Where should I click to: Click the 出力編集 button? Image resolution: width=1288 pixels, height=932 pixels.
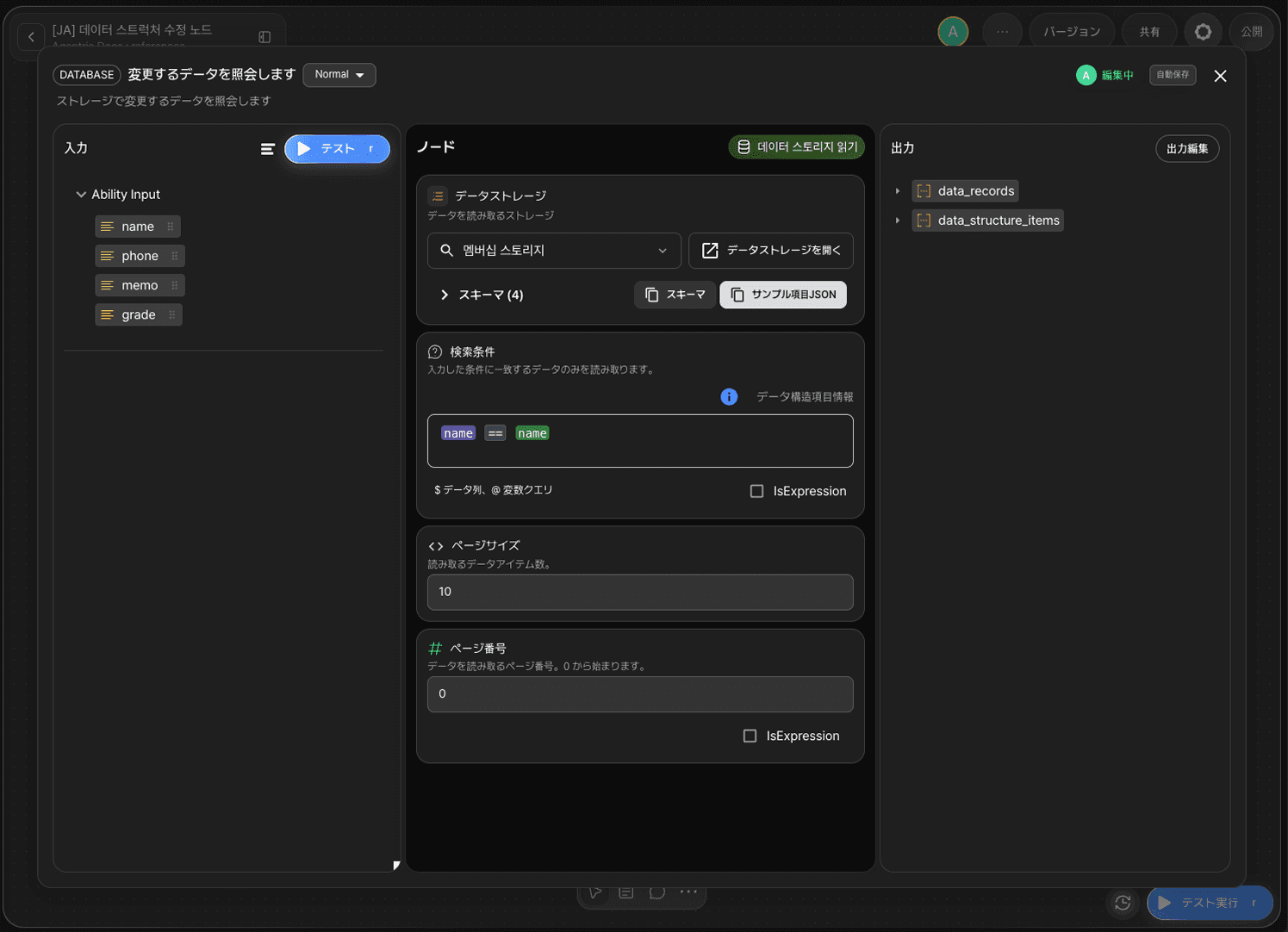point(1187,149)
